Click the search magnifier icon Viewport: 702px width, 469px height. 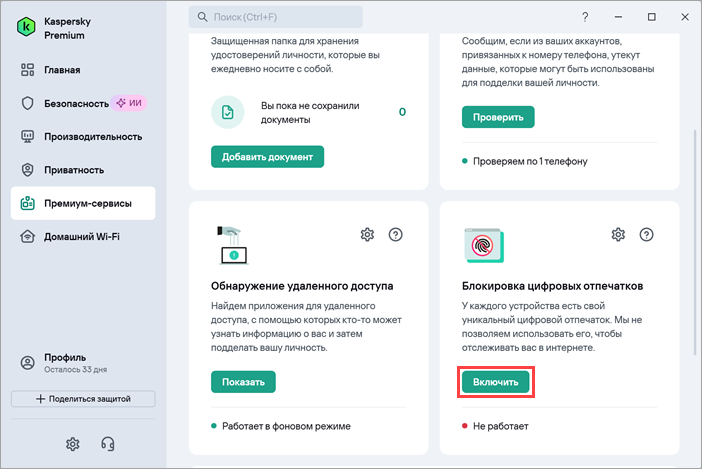pyautogui.click(x=202, y=17)
